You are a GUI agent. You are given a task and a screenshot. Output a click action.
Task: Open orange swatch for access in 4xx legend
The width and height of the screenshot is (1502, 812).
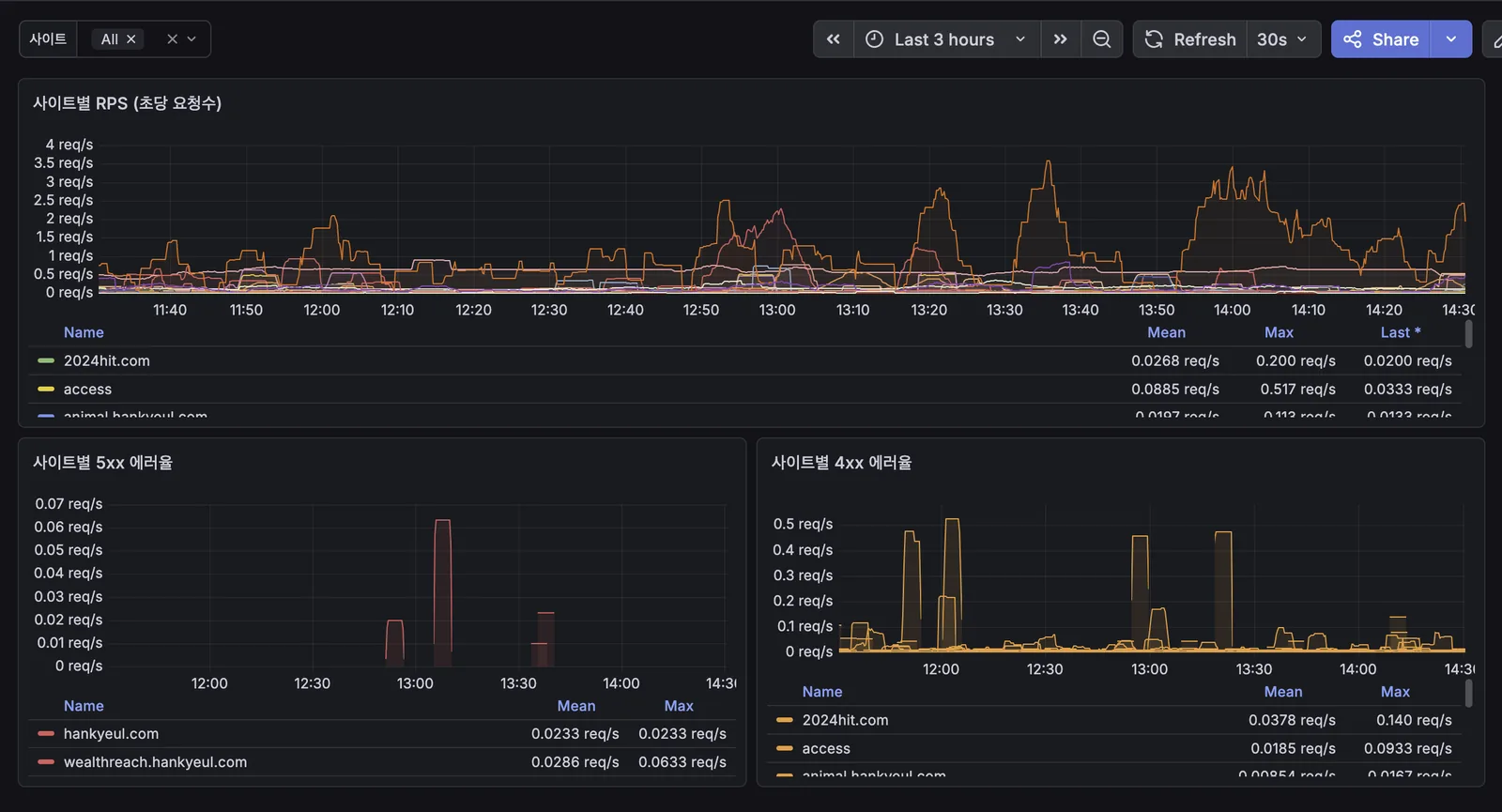tap(785, 748)
